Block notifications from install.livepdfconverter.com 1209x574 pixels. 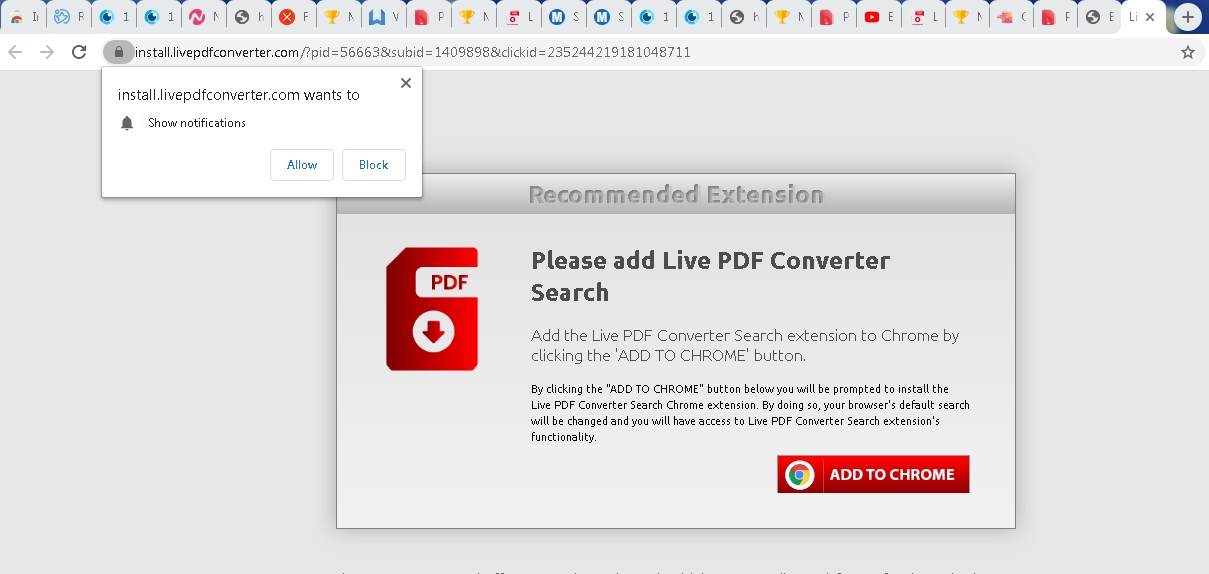pyautogui.click(x=374, y=165)
